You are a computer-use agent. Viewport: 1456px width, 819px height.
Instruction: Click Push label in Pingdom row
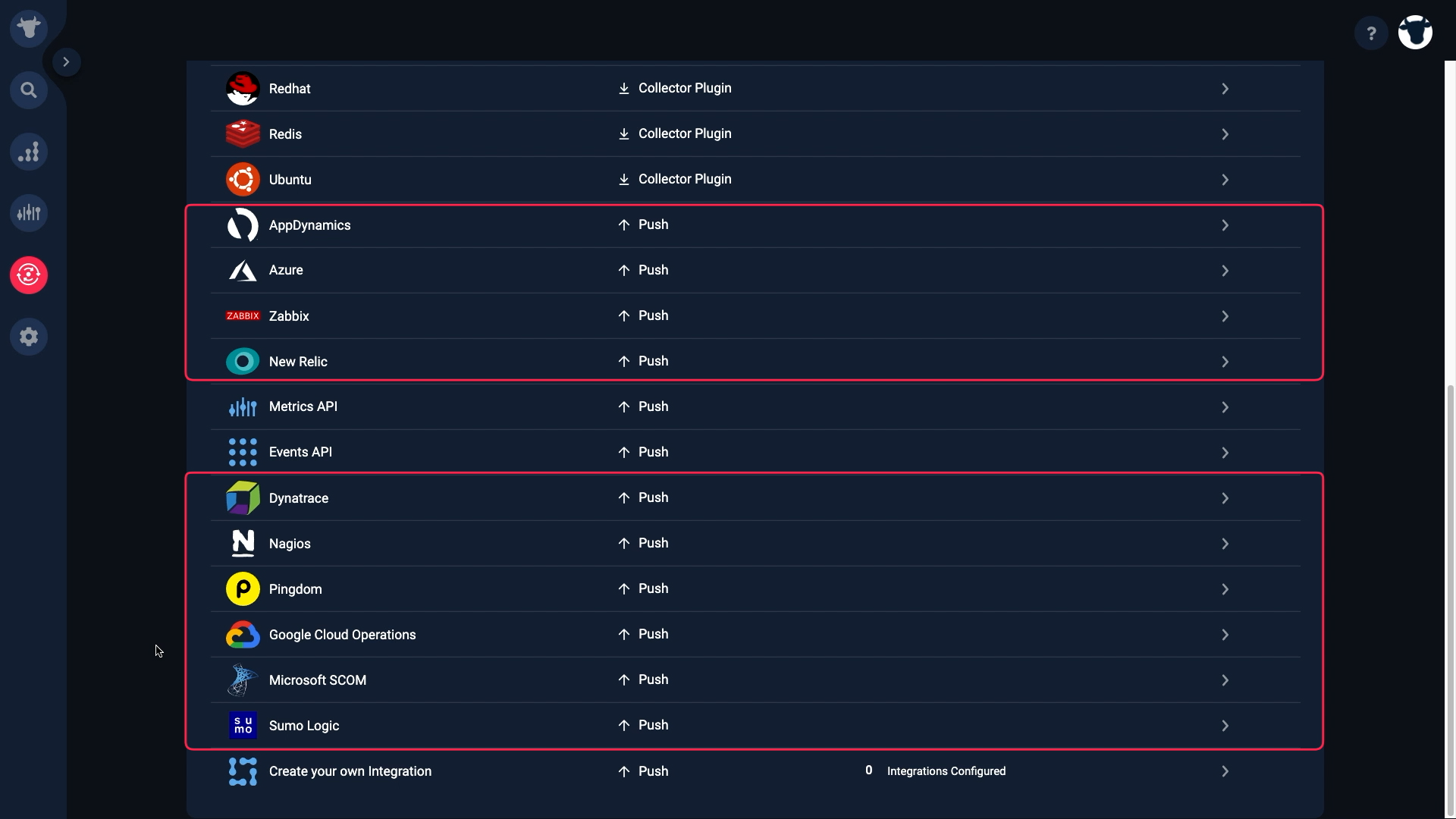(653, 588)
